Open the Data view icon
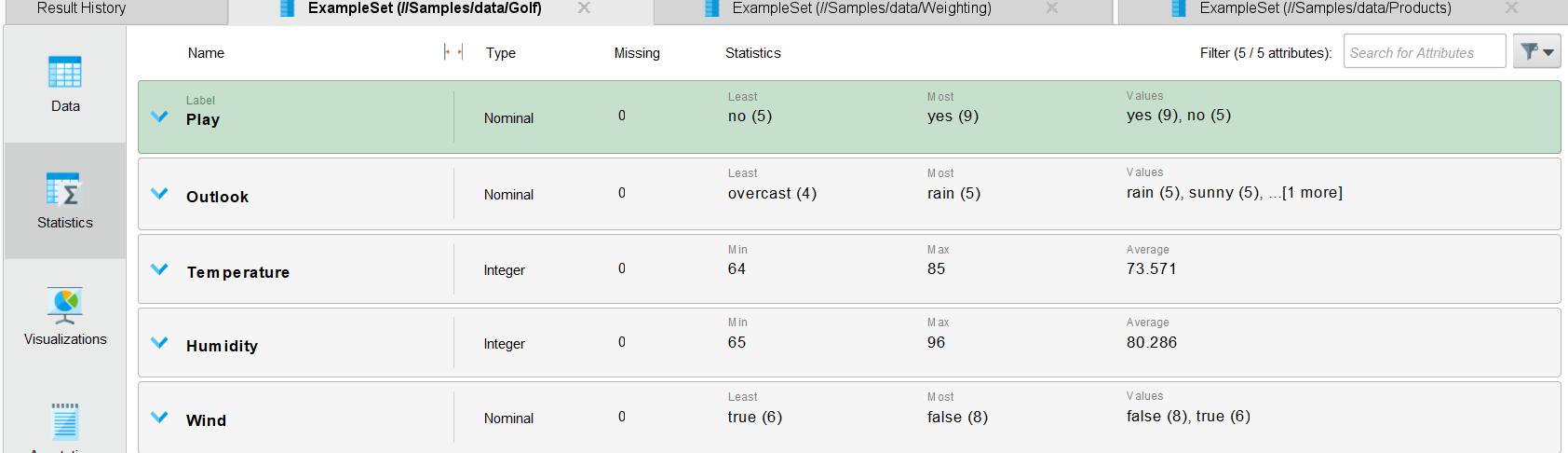 (65, 74)
